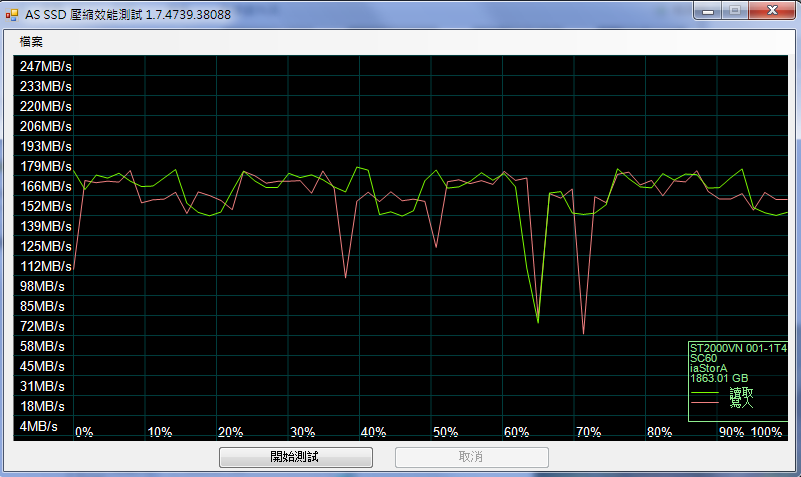
Task: Click the 4MB/s axis label
Action: pos(38,426)
